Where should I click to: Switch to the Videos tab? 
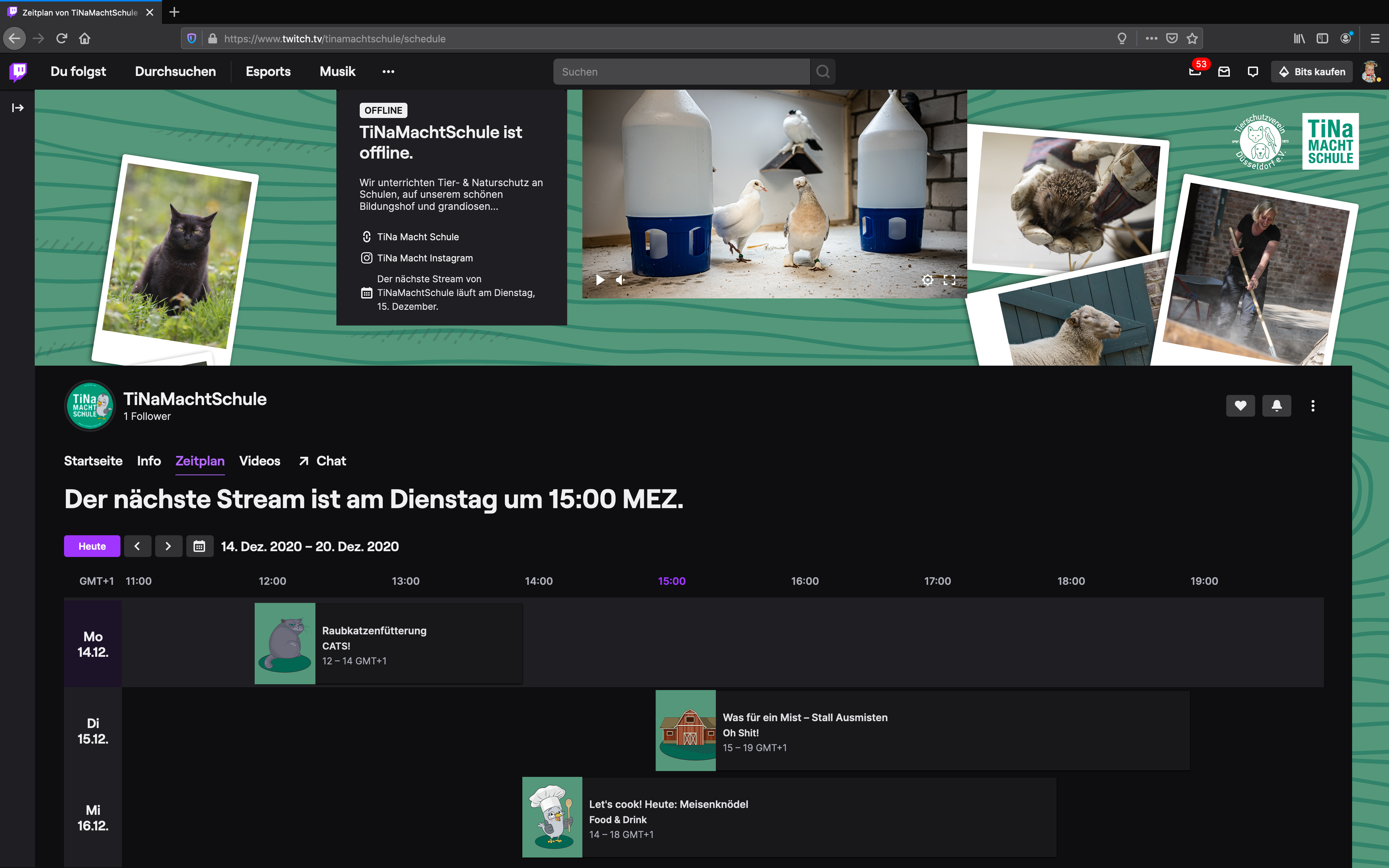click(259, 461)
